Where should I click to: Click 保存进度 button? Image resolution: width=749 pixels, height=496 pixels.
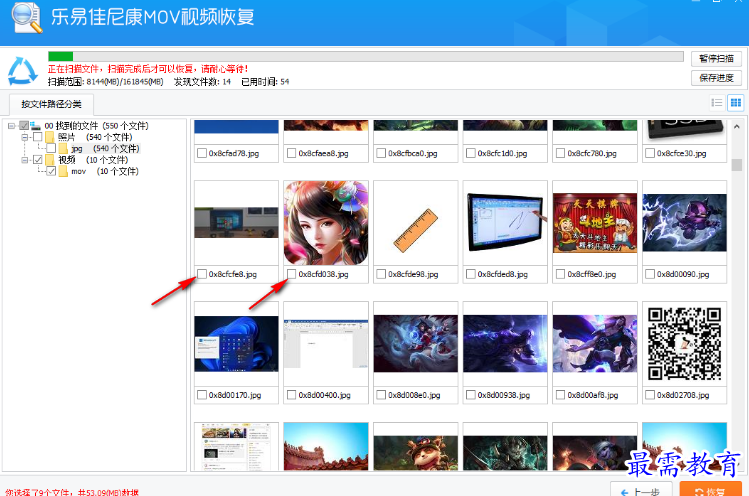tap(716, 78)
